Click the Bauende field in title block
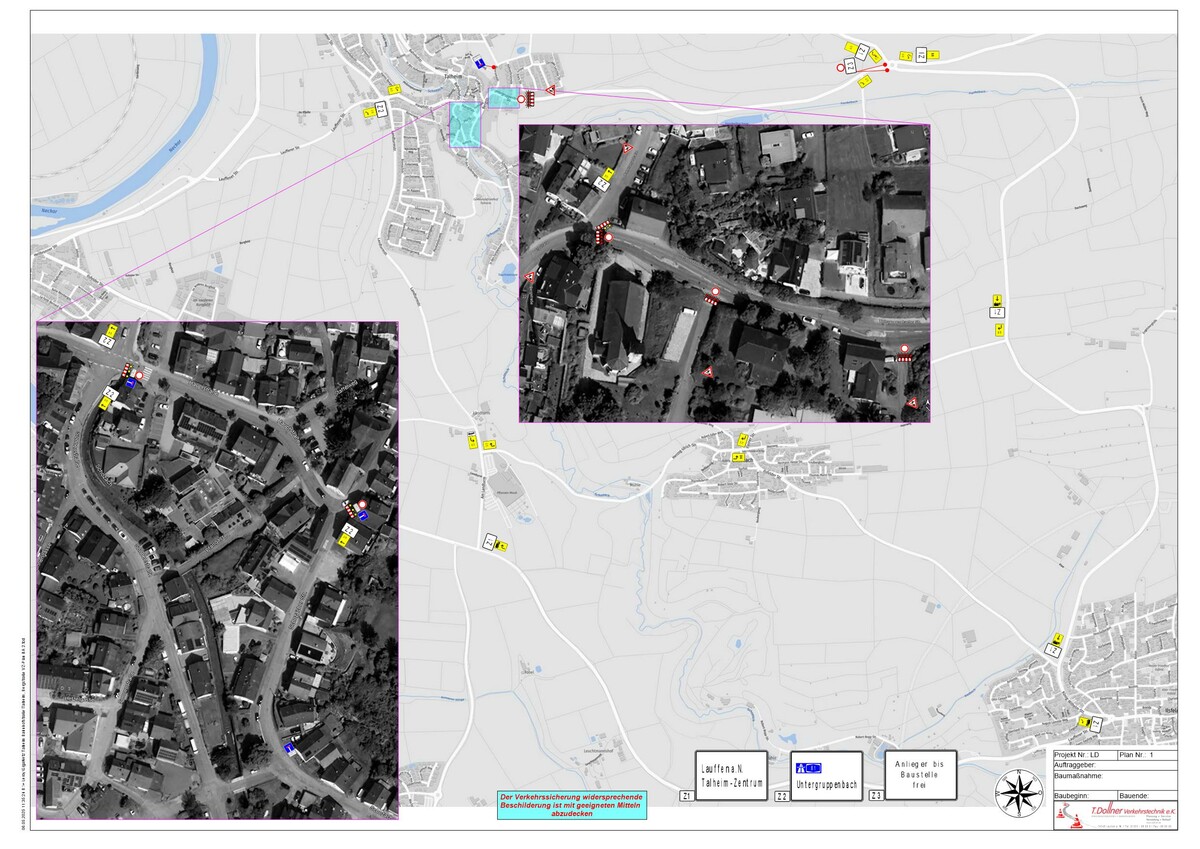 (1146, 795)
